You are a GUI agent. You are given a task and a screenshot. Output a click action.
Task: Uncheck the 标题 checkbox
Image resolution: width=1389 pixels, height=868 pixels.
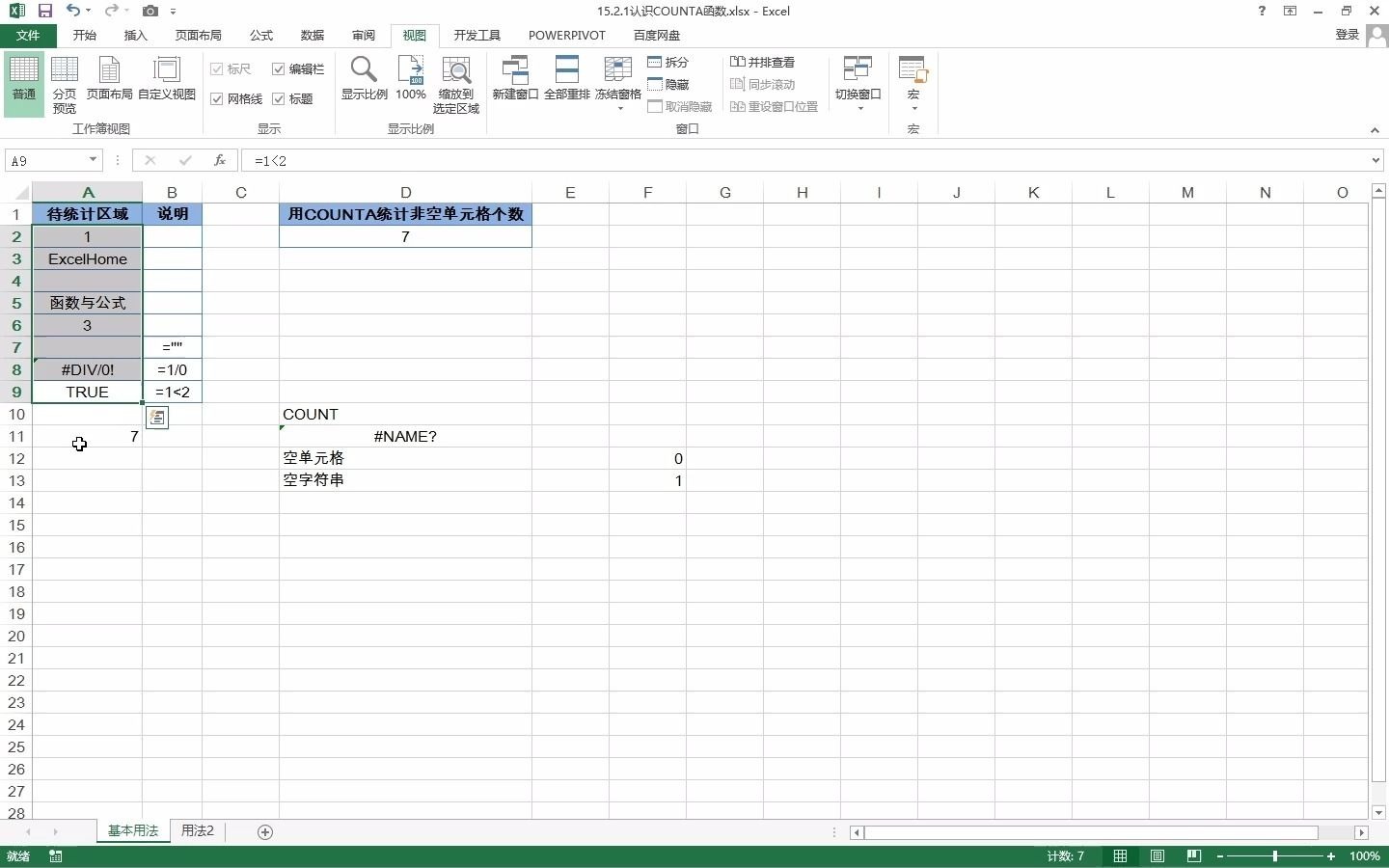(280, 97)
